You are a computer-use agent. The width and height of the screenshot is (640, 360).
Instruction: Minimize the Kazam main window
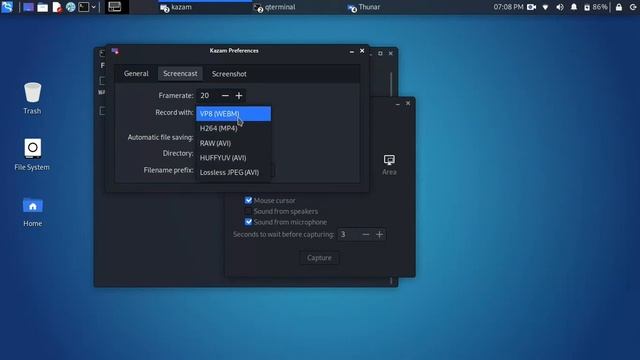click(x=398, y=104)
